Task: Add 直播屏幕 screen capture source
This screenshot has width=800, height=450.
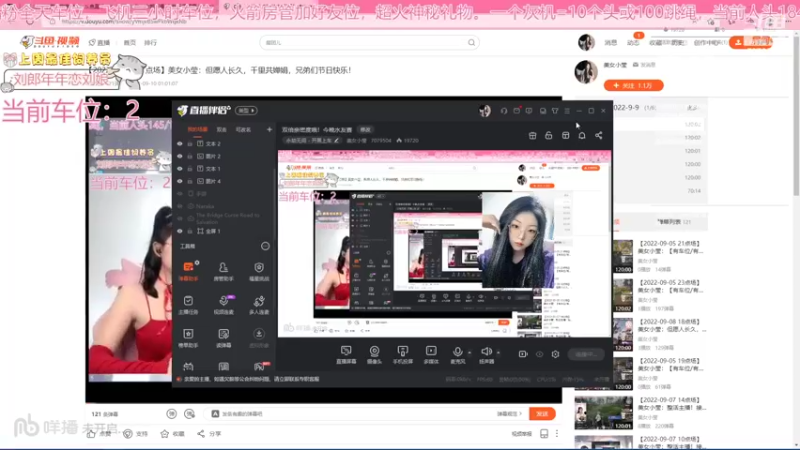Action: [x=346, y=355]
